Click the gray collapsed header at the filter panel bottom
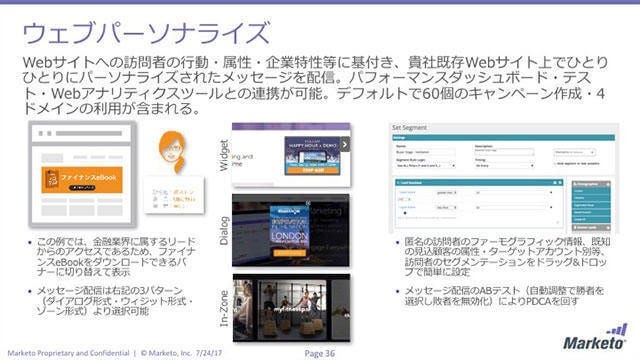 [x=591, y=228]
